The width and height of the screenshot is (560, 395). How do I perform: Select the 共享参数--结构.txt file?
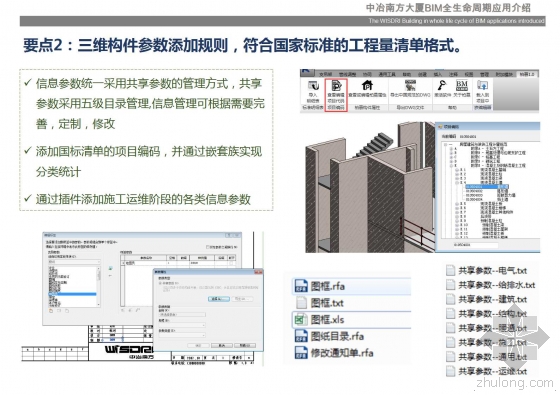pos(486,314)
